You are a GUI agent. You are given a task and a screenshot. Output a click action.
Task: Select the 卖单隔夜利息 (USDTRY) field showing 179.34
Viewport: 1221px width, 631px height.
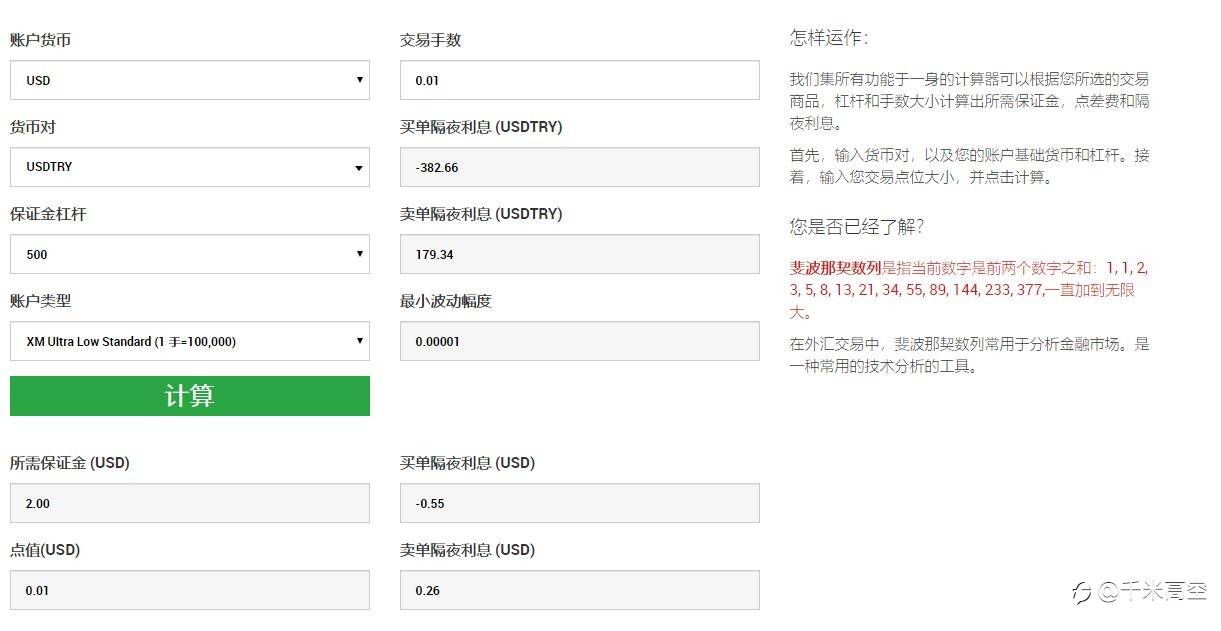(580, 254)
